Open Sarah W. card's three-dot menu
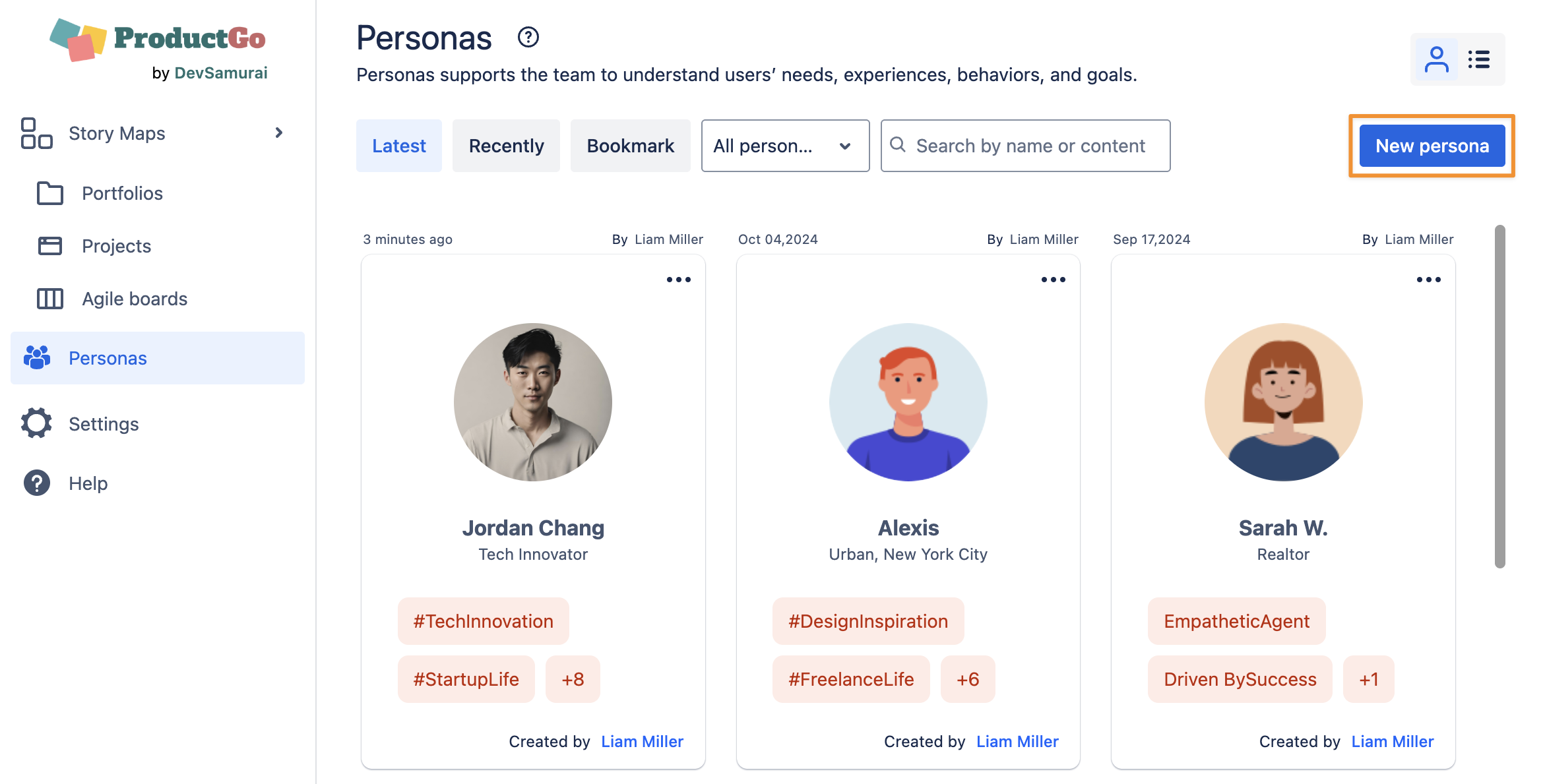This screenshot has height=784, width=1545. 1428,280
